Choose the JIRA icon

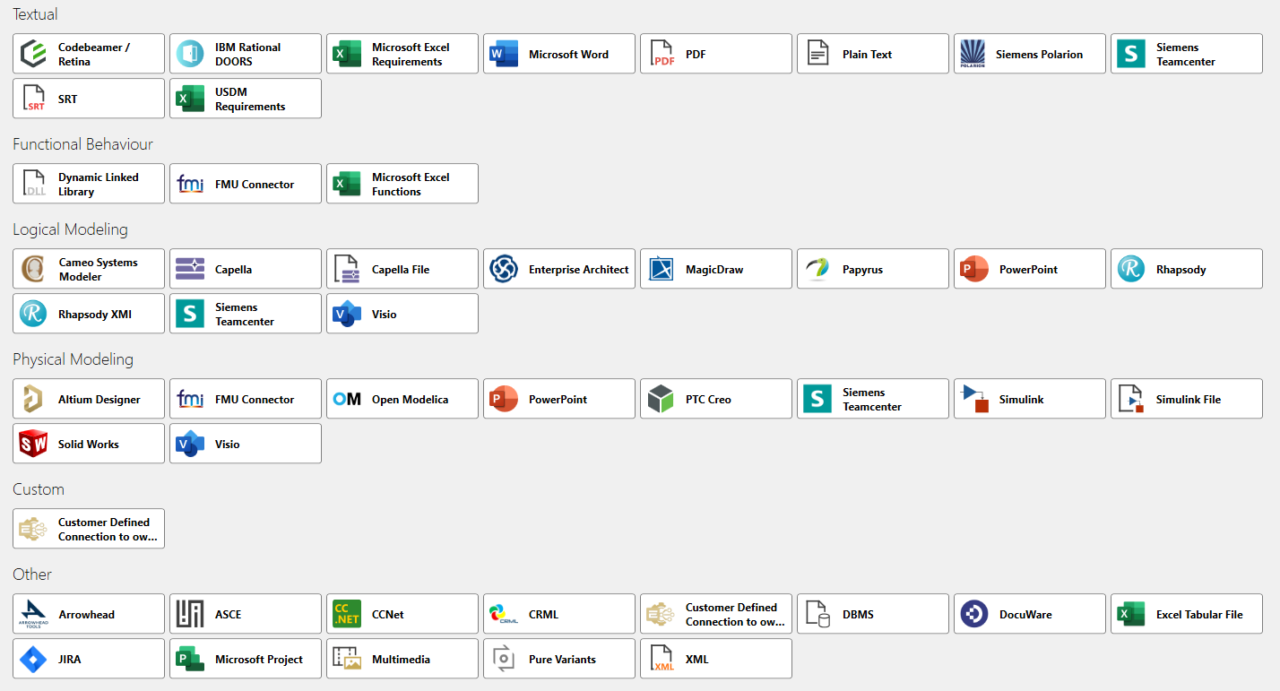[34, 659]
